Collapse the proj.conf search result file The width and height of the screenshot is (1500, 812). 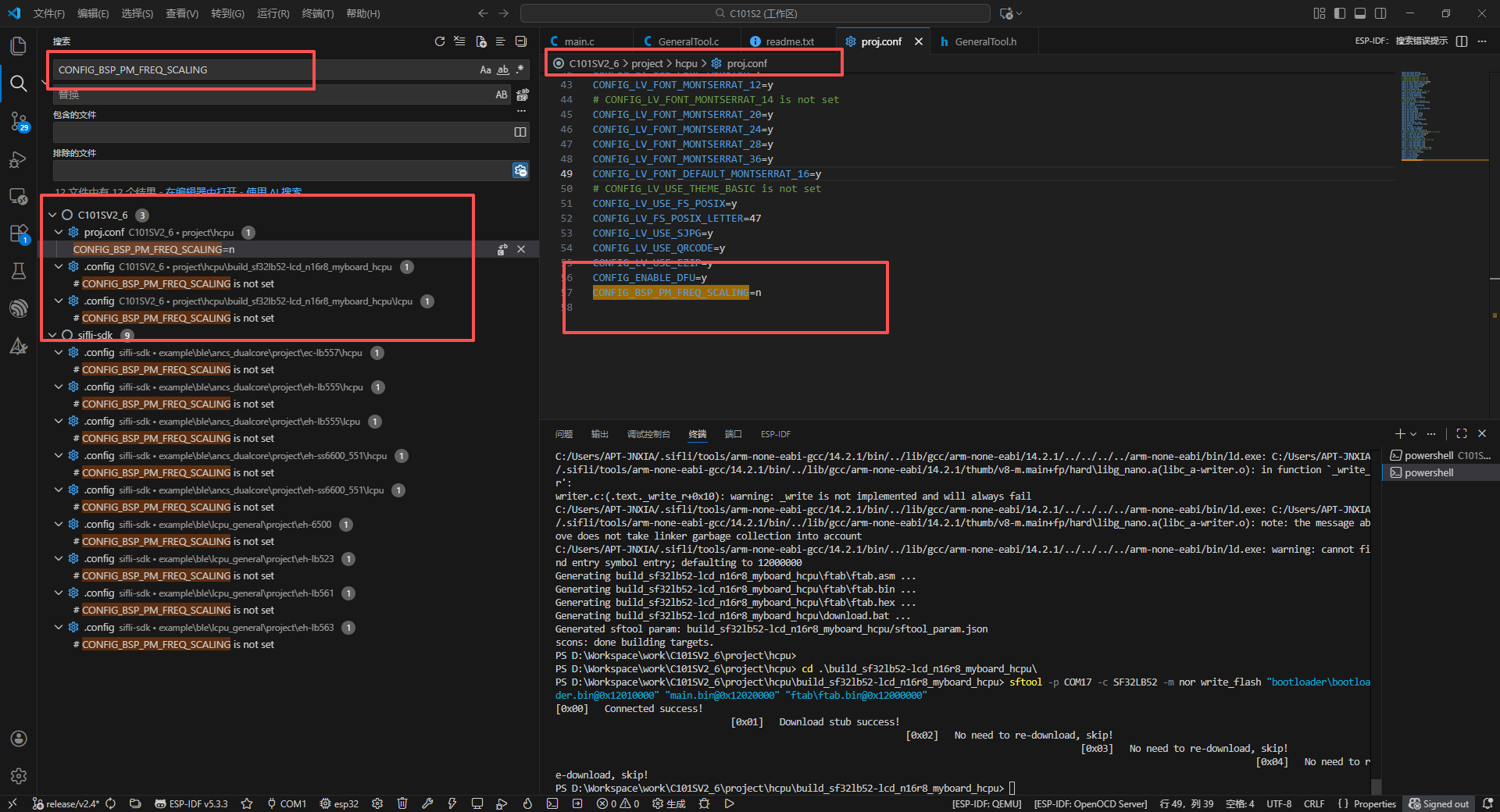59,232
